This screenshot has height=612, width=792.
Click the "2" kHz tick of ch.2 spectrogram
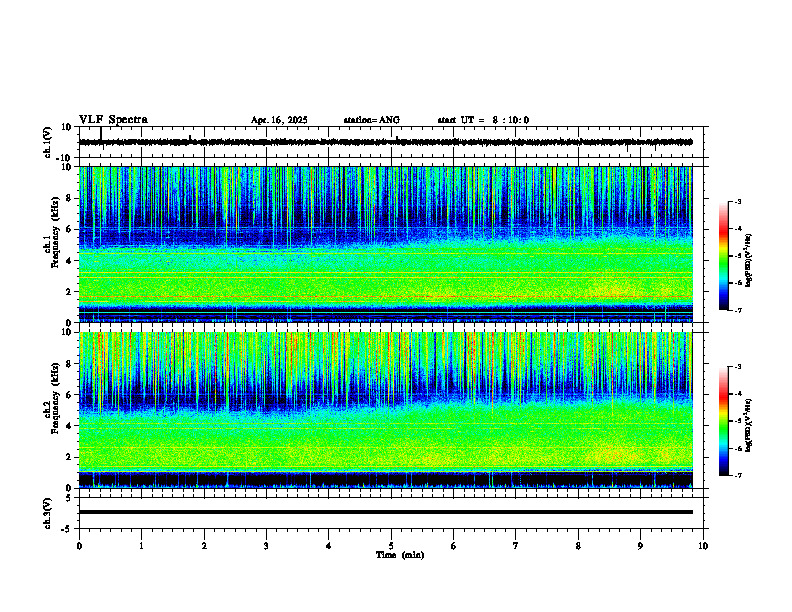[x=70, y=457]
